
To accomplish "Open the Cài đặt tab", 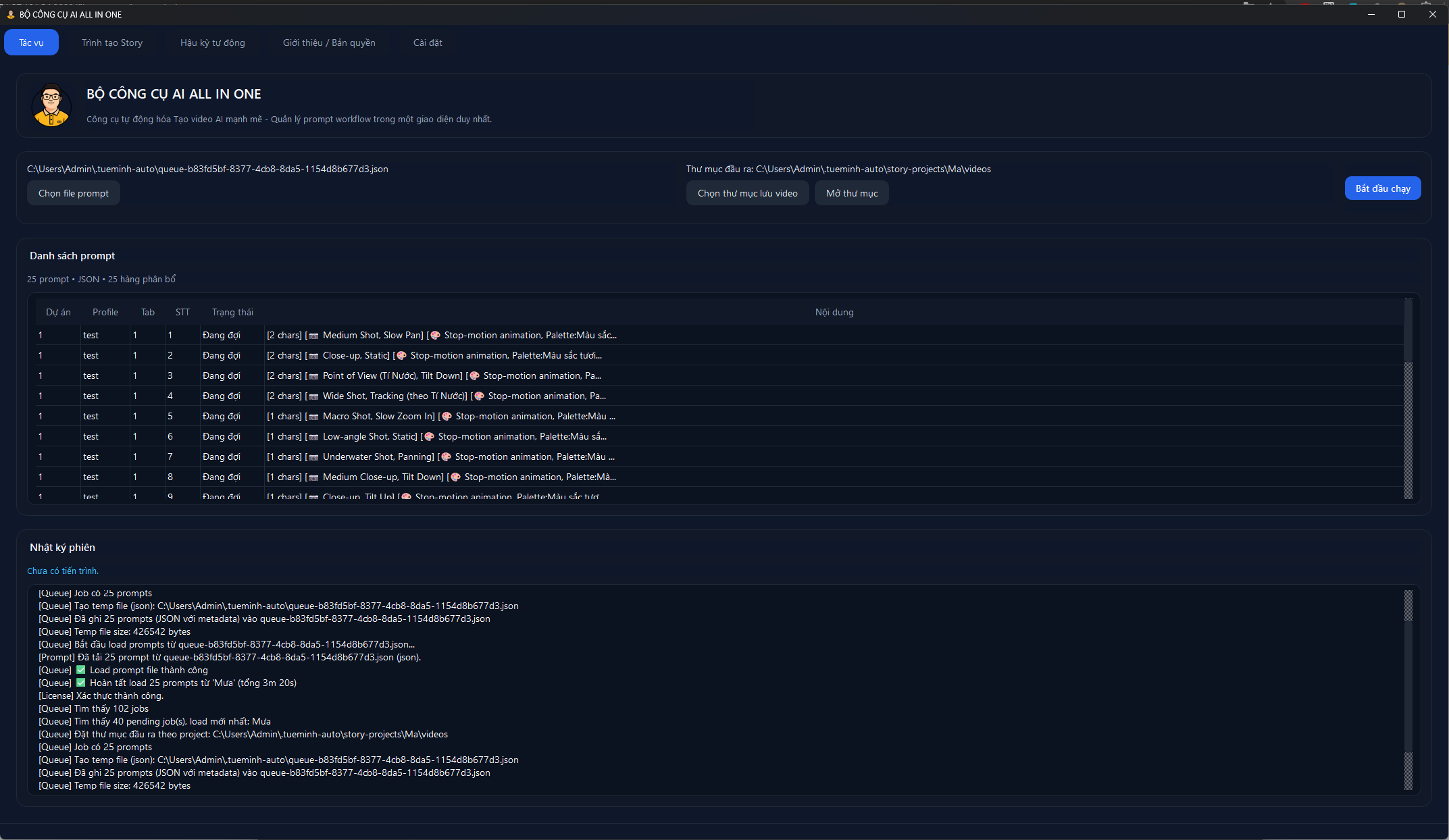I will 428,43.
